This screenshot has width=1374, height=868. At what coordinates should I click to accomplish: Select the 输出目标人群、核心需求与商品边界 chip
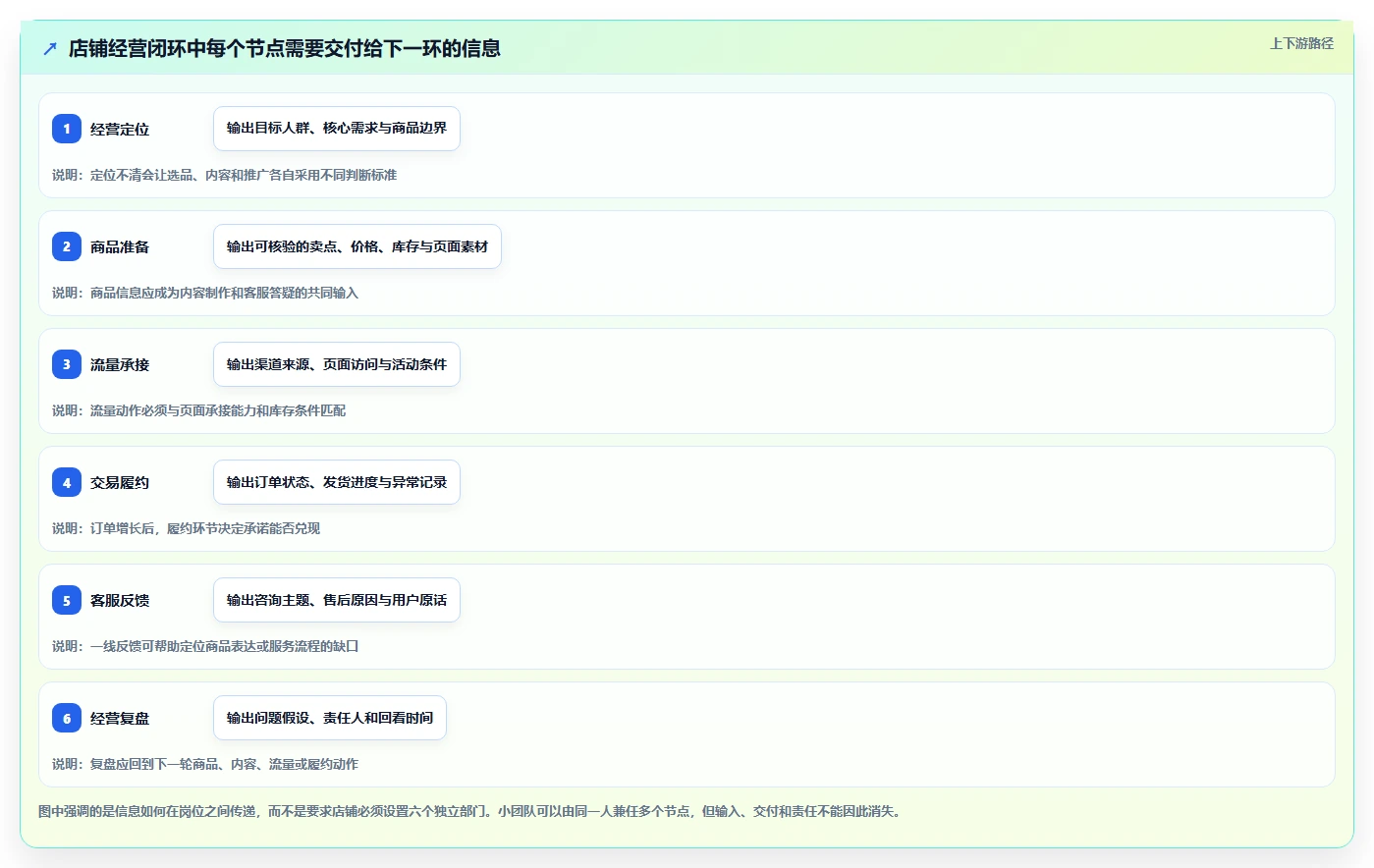tap(337, 129)
